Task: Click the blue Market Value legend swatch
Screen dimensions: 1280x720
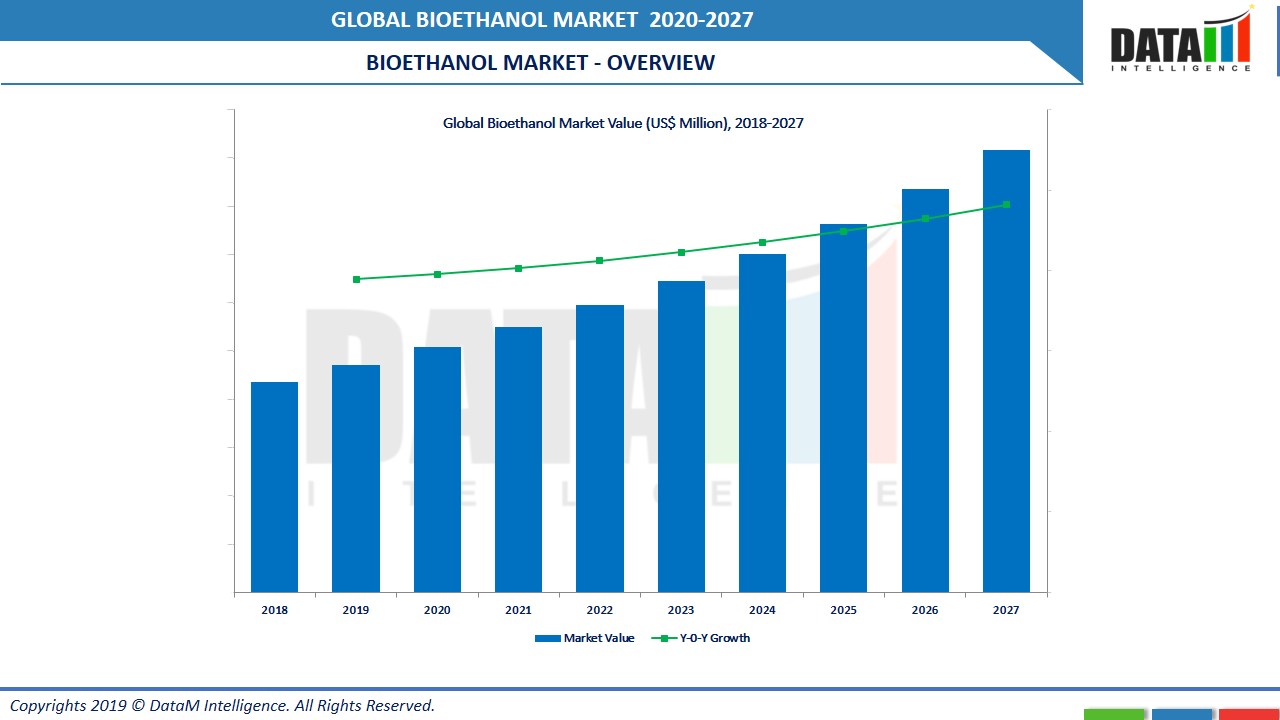Action: [547, 638]
